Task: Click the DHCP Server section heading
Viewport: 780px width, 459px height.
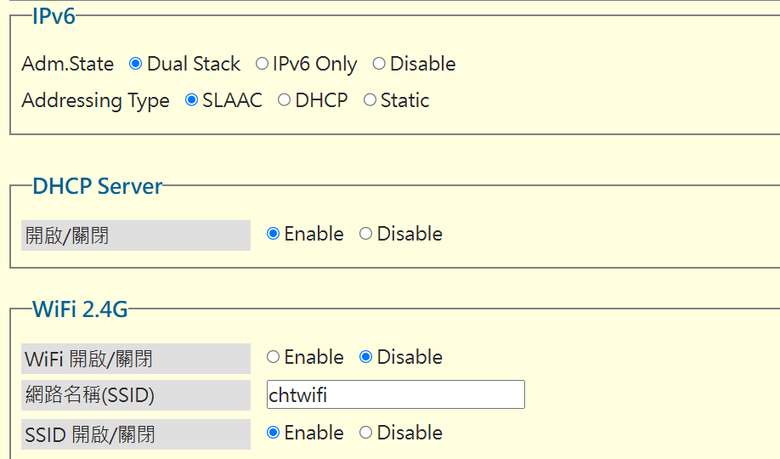Action: 98,186
